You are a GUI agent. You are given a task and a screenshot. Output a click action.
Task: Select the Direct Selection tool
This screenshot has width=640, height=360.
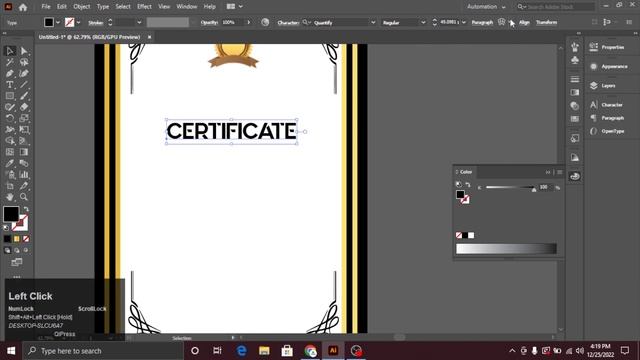point(24,51)
